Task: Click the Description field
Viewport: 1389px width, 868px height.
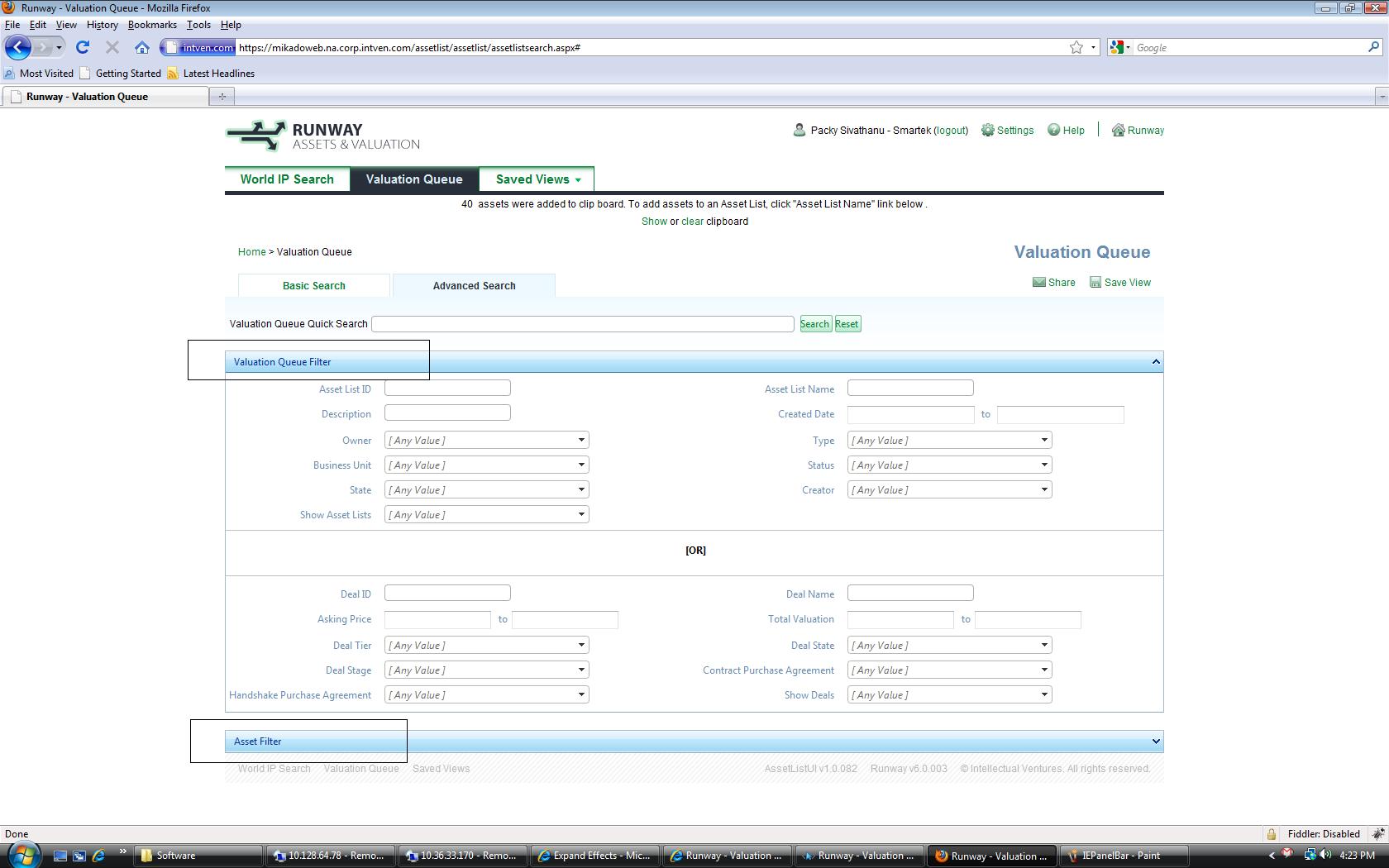Action: tap(447, 413)
